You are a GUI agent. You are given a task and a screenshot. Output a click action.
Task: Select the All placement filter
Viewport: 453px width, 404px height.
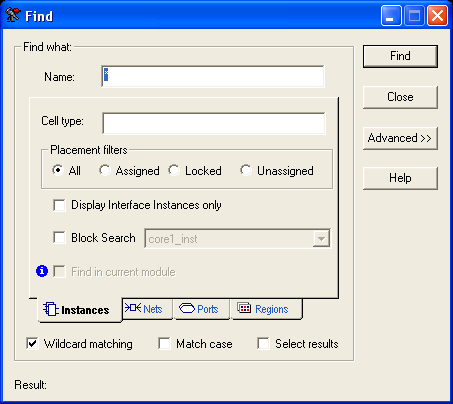pyautogui.click(x=58, y=170)
